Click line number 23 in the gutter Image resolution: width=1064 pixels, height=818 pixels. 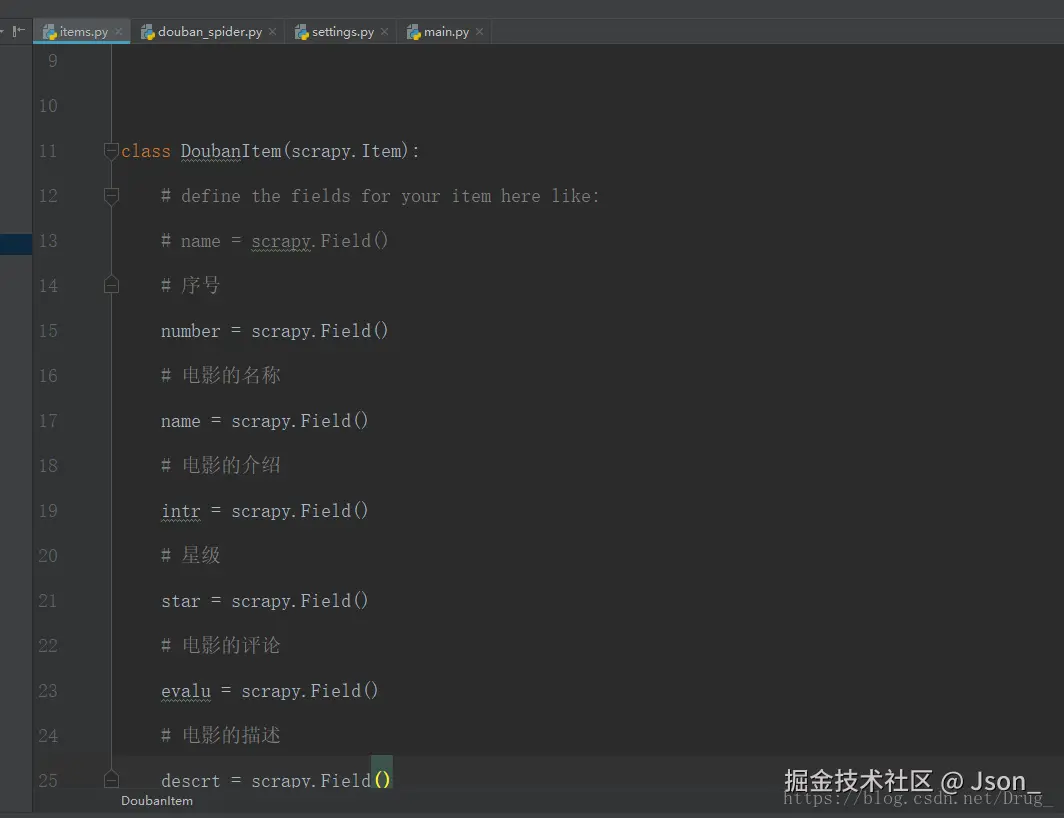[48, 691]
